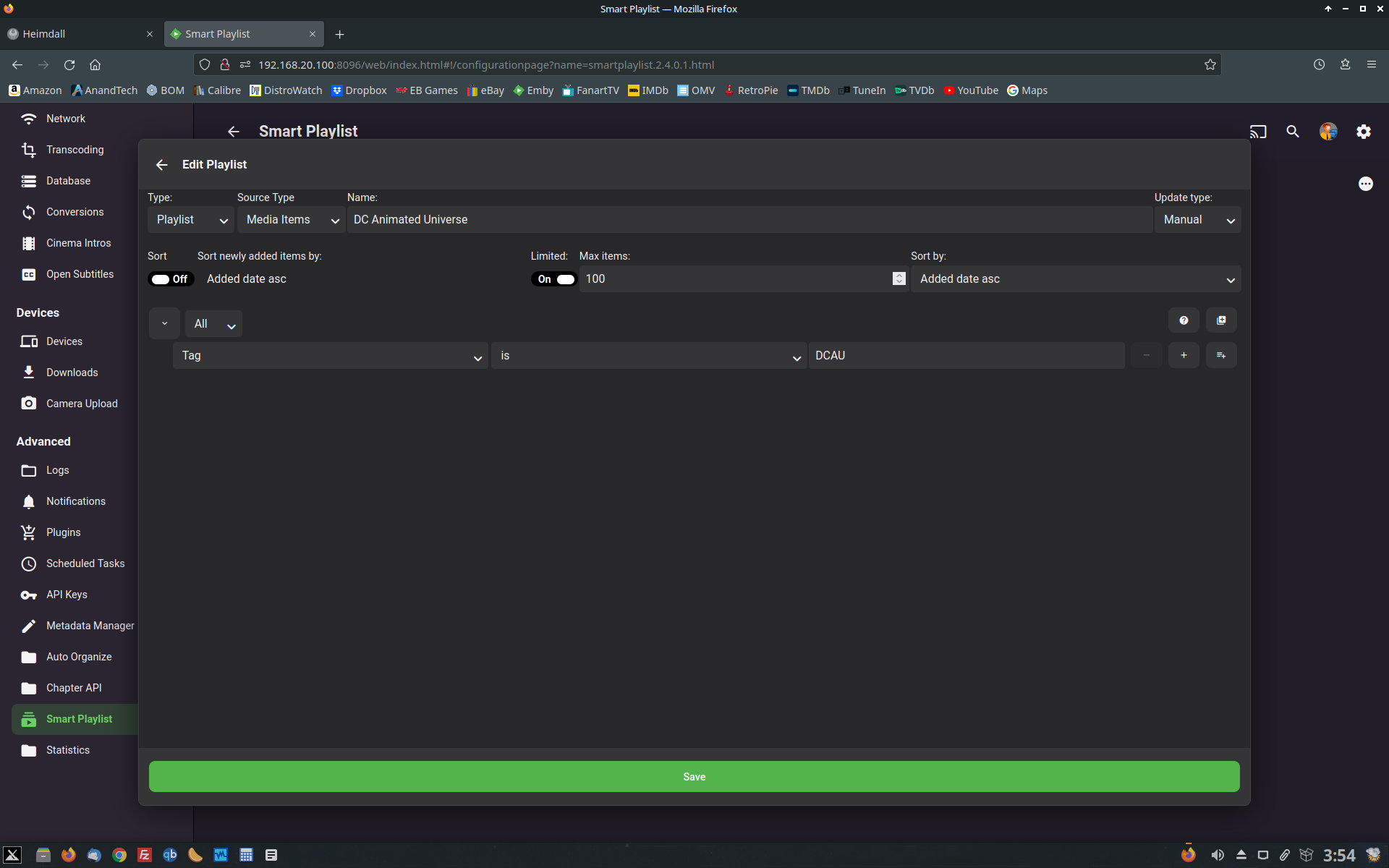
Task: Launch Chrome from the taskbar
Action: 119,855
